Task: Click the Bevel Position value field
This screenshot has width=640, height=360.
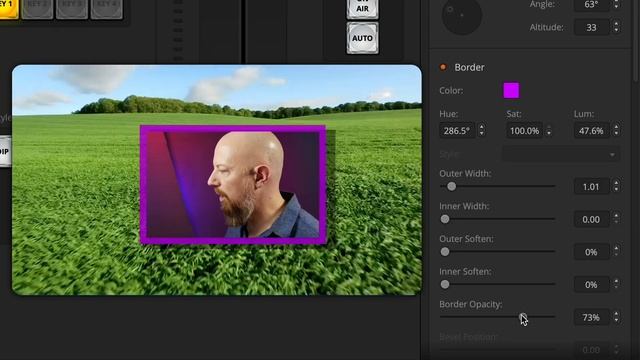Action: (591, 350)
